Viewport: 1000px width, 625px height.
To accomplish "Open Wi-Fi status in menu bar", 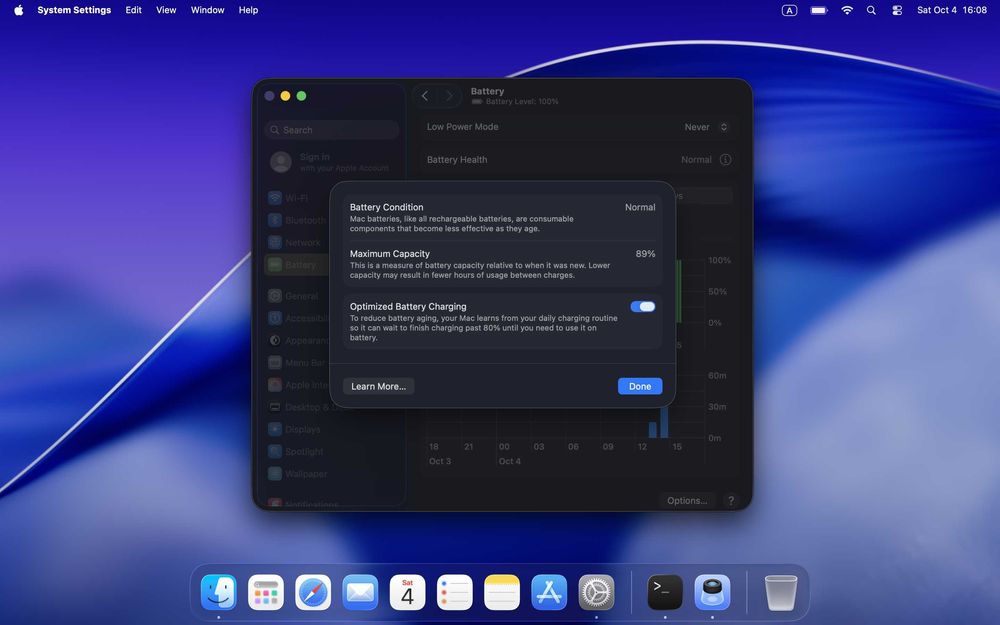I will (x=847, y=10).
